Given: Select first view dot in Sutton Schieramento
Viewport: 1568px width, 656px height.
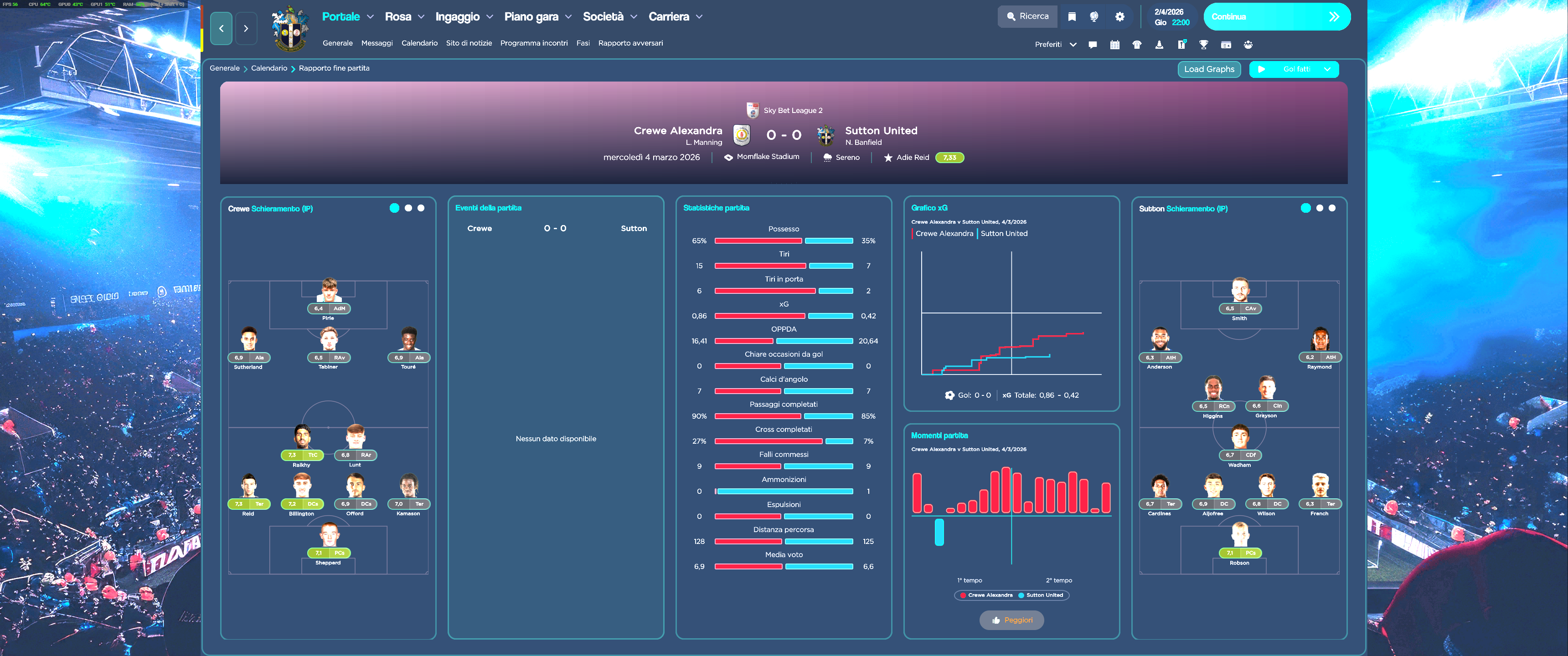Looking at the screenshot, I should (x=1305, y=208).
